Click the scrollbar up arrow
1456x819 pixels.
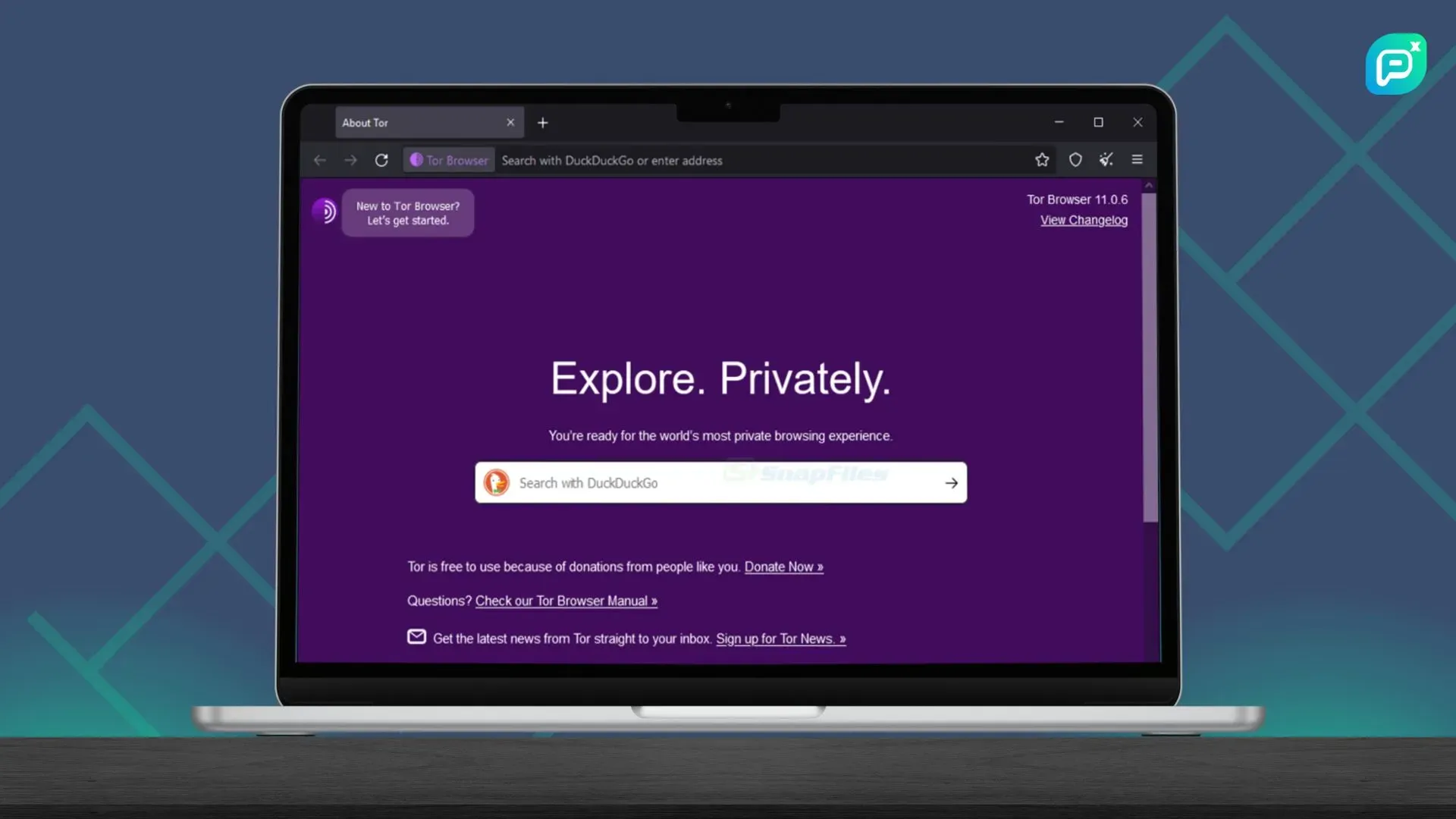[1150, 185]
